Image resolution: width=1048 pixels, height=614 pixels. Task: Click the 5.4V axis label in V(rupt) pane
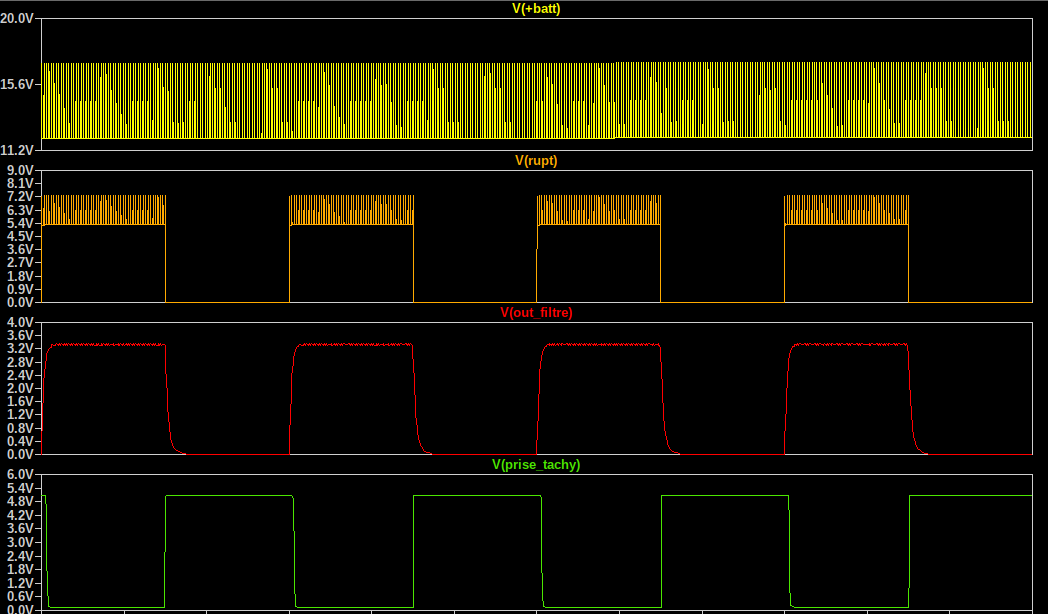[x=21, y=223]
